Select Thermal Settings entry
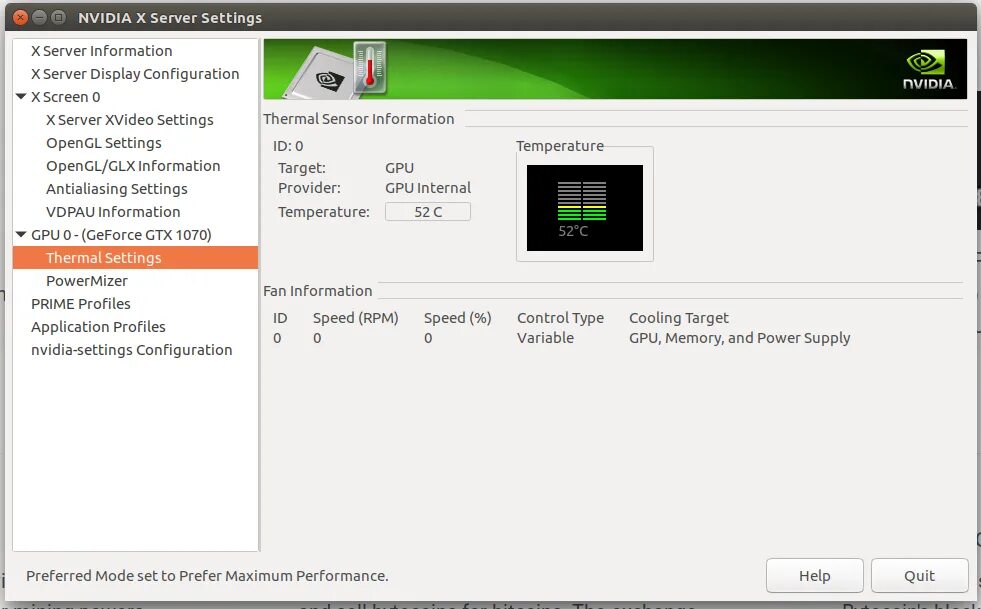981x609 pixels. click(x=135, y=257)
